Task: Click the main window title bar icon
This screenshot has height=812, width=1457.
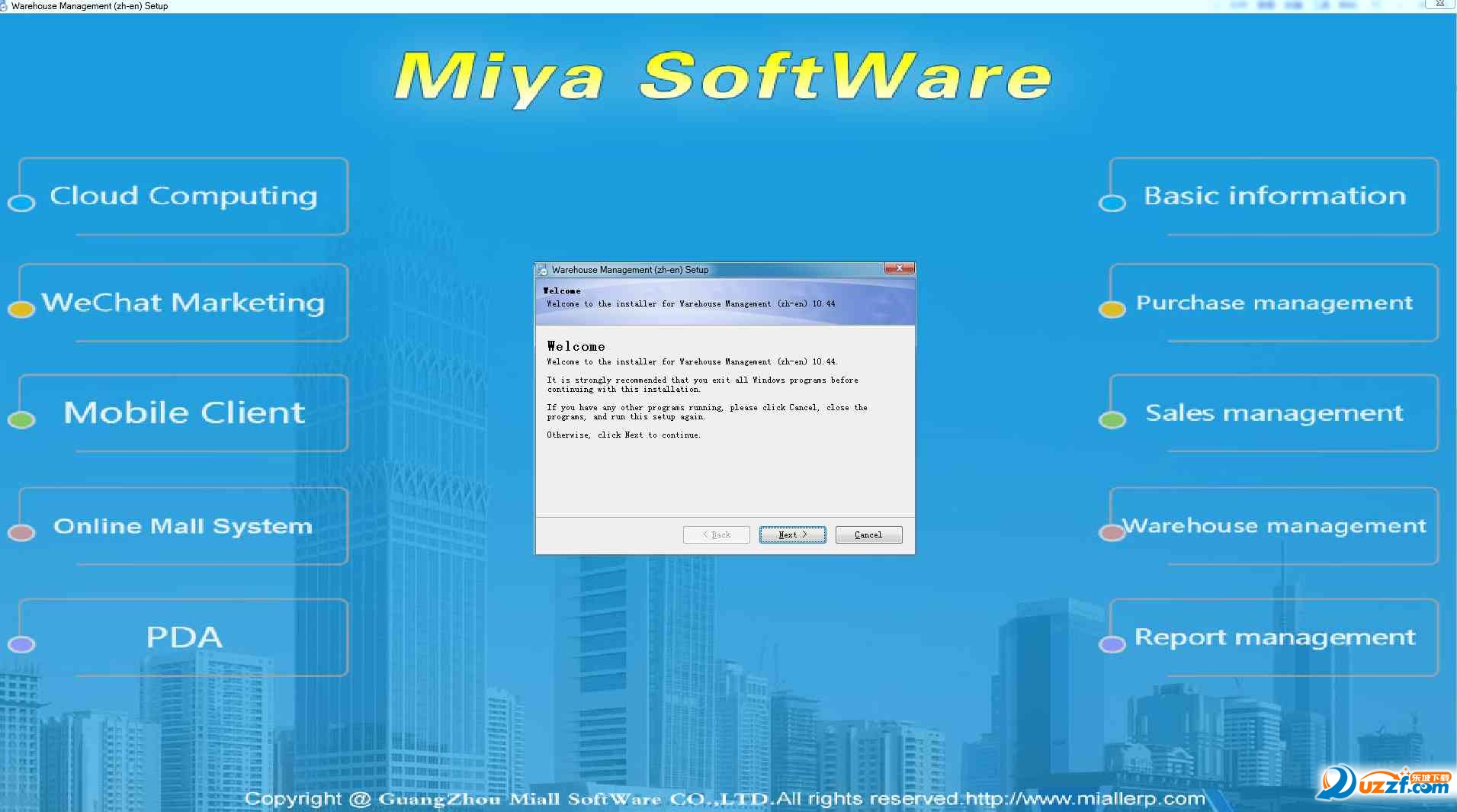Action: (4, 5)
